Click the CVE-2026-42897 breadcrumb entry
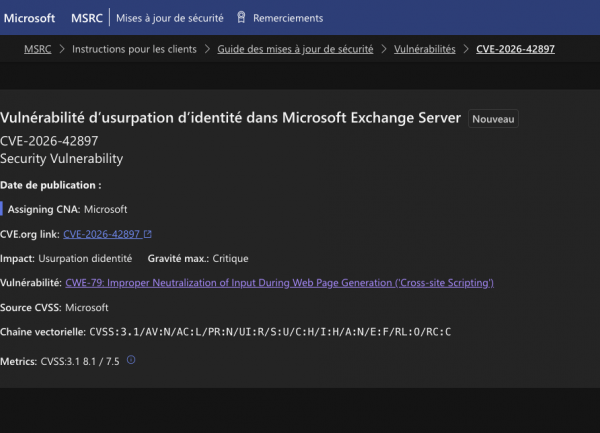Screen dimensions: 600x433 (515, 49)
